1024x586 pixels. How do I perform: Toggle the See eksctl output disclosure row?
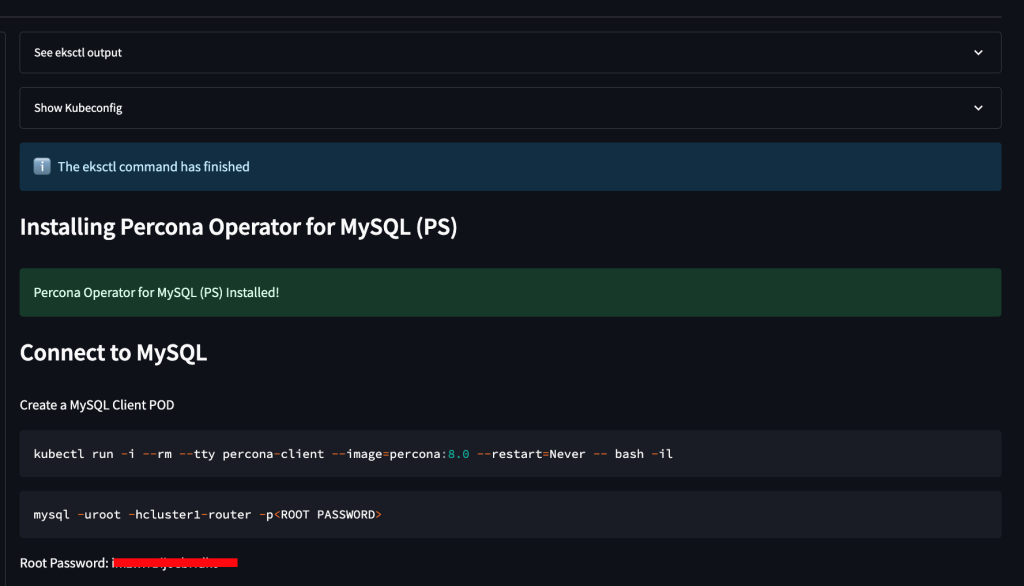[x=510, y=52]
